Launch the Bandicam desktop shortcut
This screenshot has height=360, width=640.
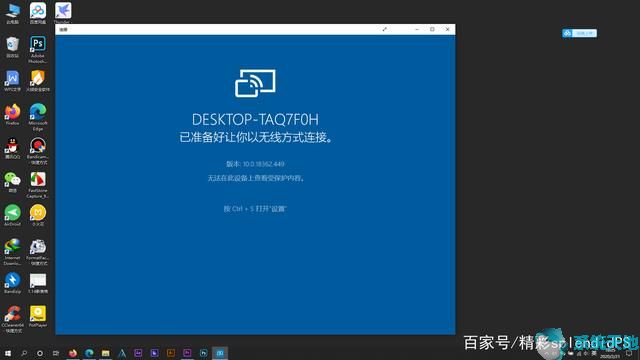click(x=38, y=150)
